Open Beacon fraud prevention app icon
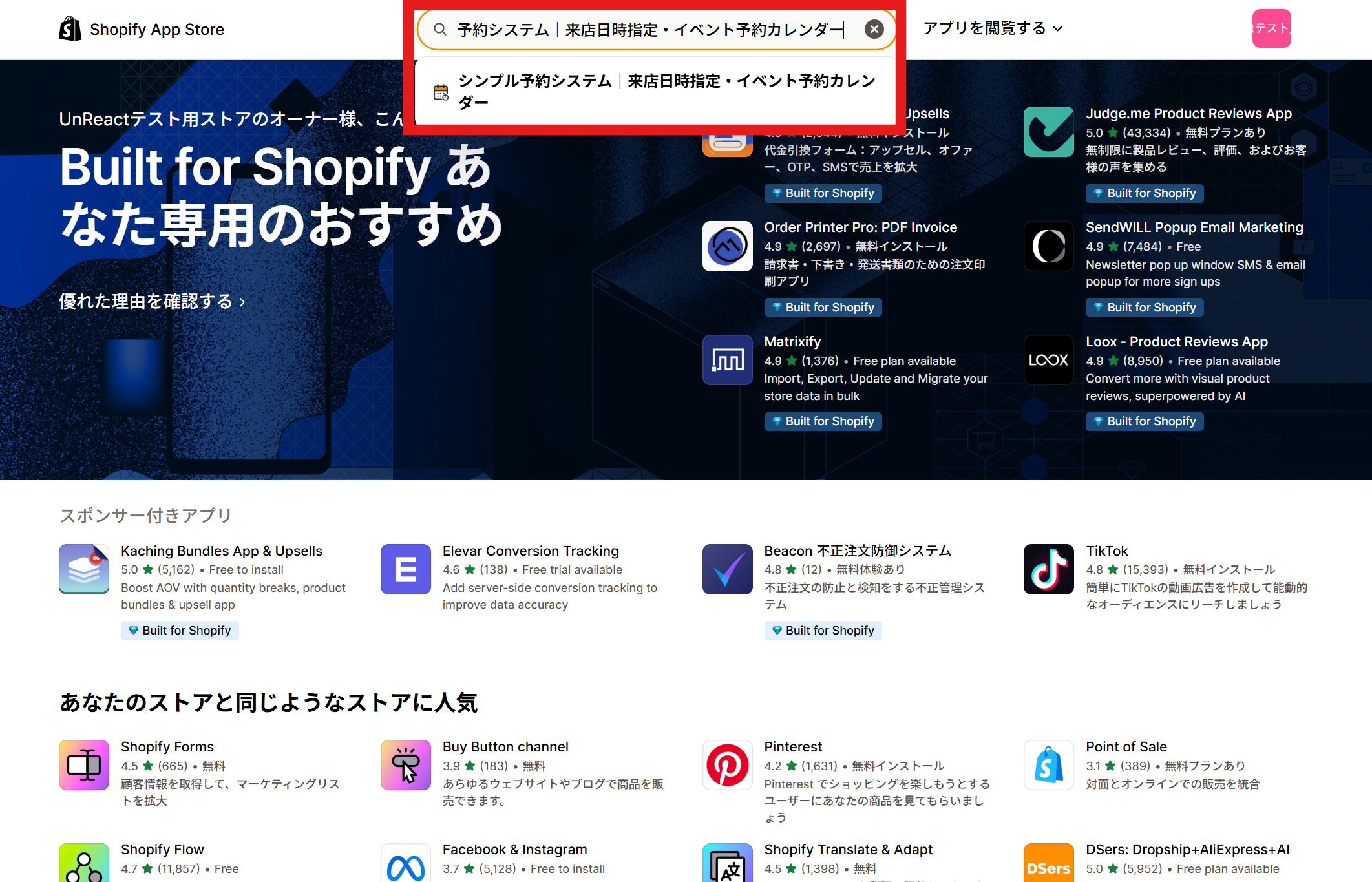Viewport: 1372px width, 882px height. click(x=727, y=569)
